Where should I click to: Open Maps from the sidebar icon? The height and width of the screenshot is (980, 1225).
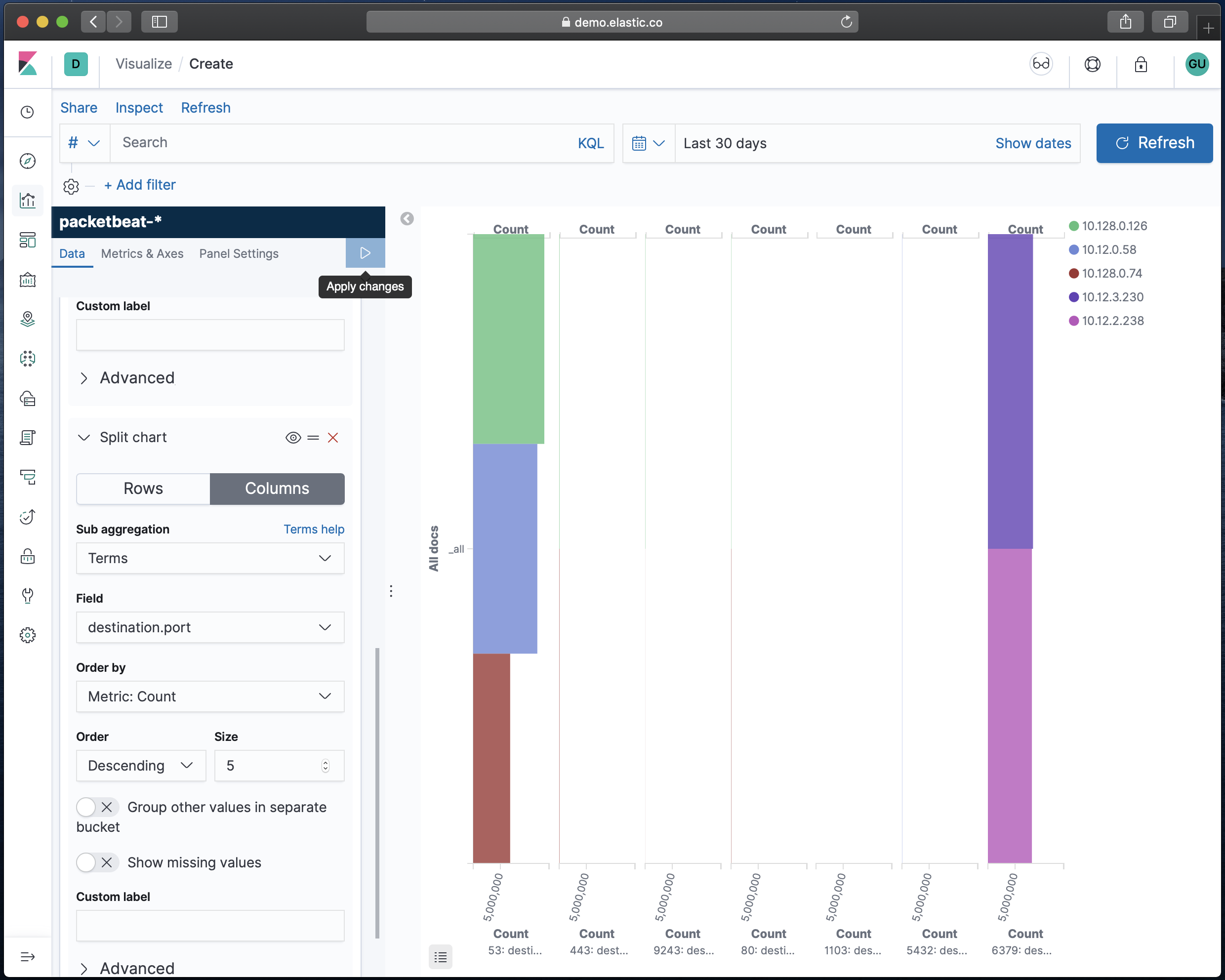click(x=27, y=319)
